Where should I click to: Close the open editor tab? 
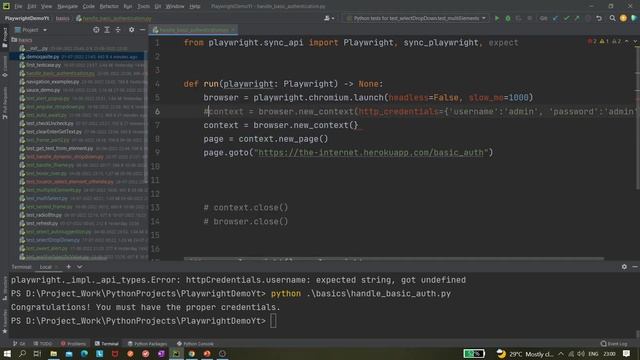pyautogui.click(x=233, y=30)
